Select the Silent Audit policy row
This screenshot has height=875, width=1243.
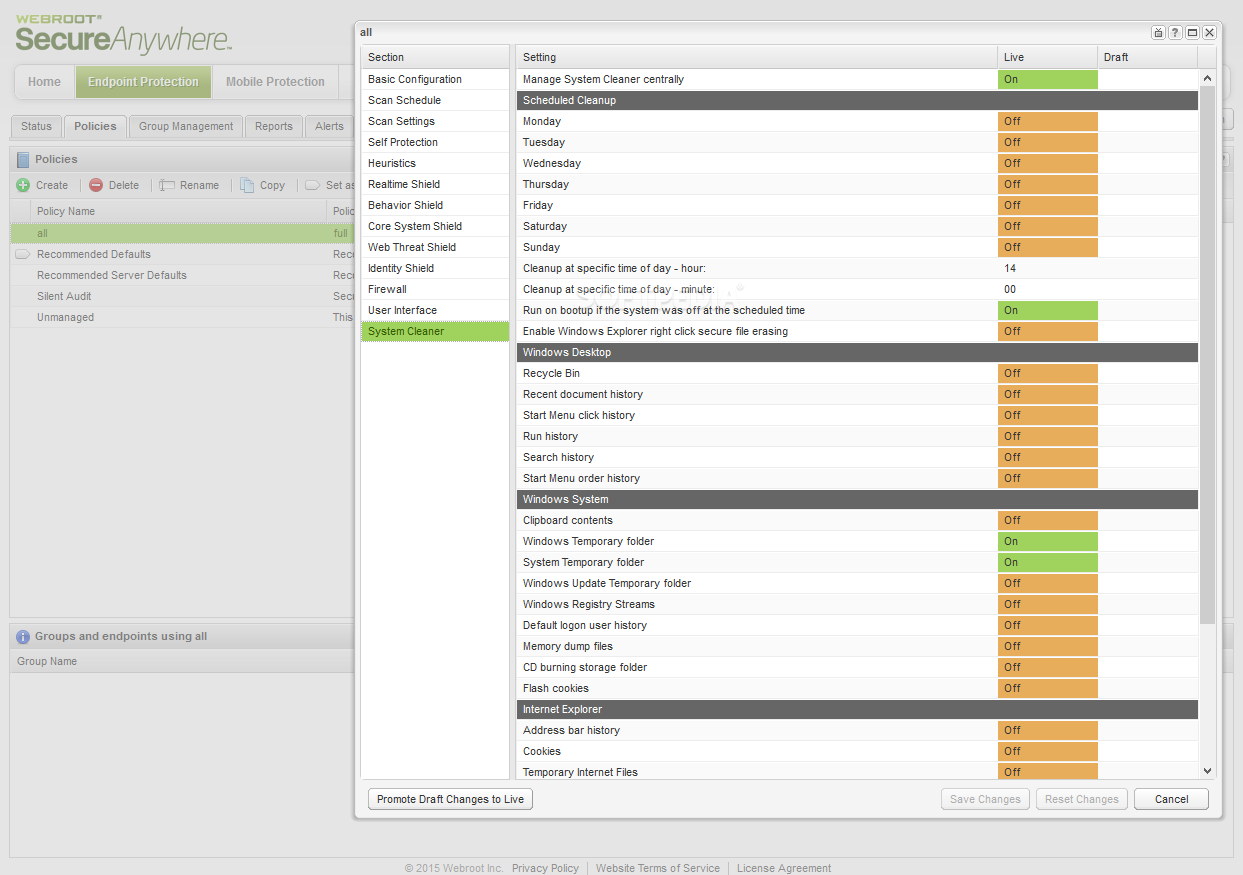point(182,296)
